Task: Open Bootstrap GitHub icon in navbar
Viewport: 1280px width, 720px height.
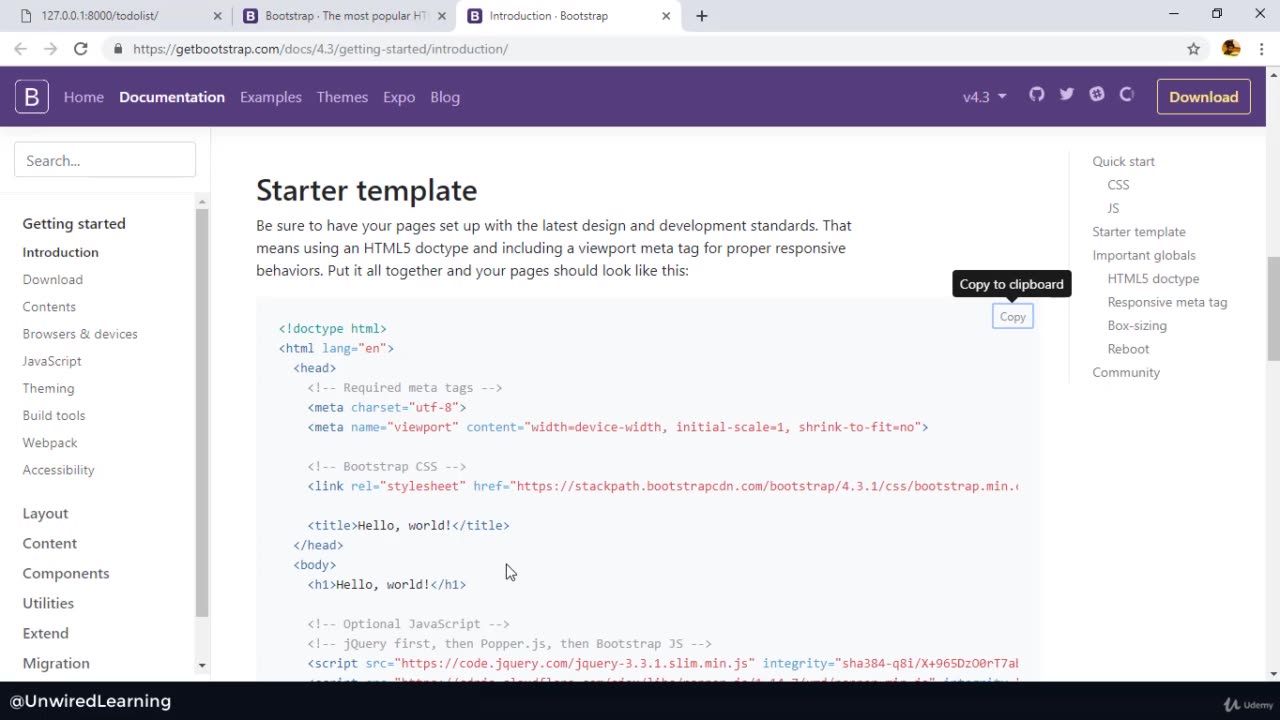Action: click(x=1036, y=94)
